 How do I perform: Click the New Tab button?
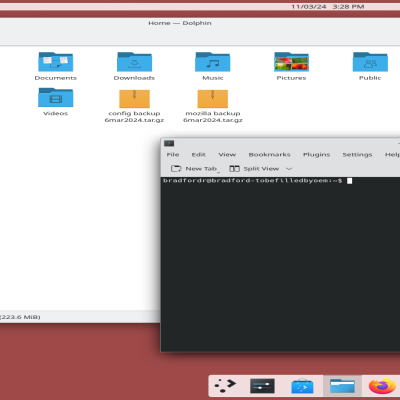point(195,169)
